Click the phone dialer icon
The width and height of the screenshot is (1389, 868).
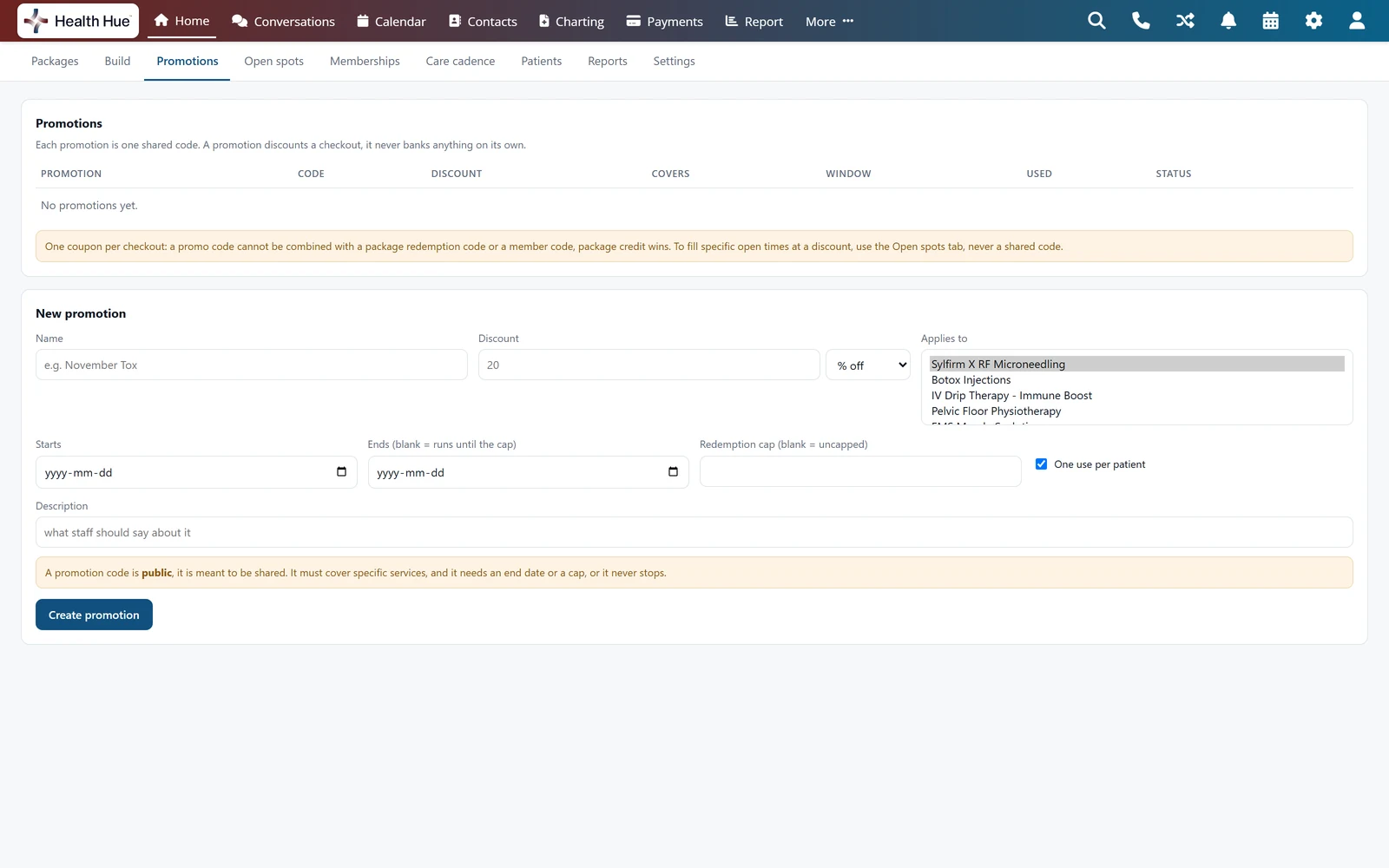(x=1141, y=21)
